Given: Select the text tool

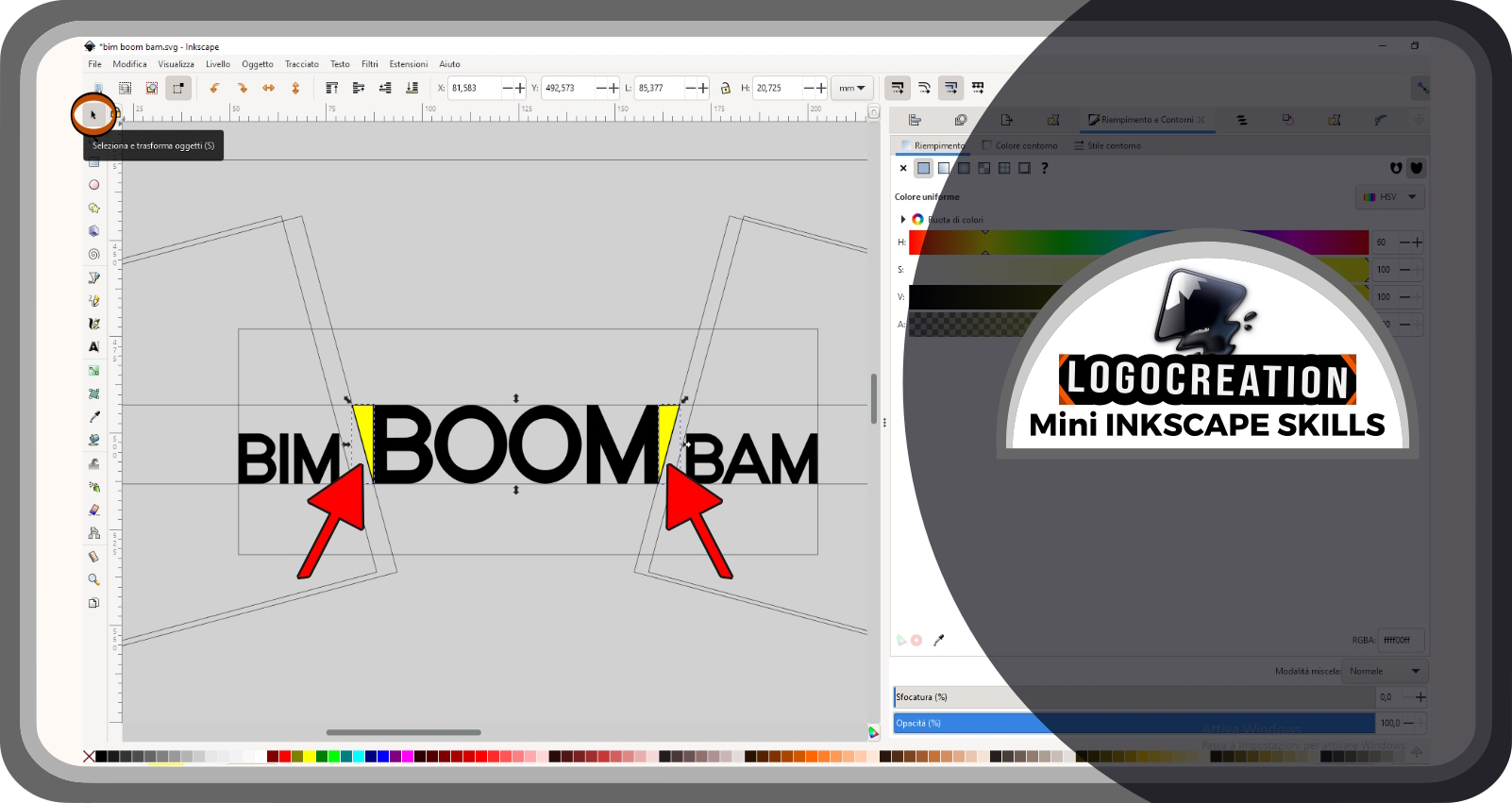Looking at the screenshot, I should pyautogui.click(x=93, y=346).
